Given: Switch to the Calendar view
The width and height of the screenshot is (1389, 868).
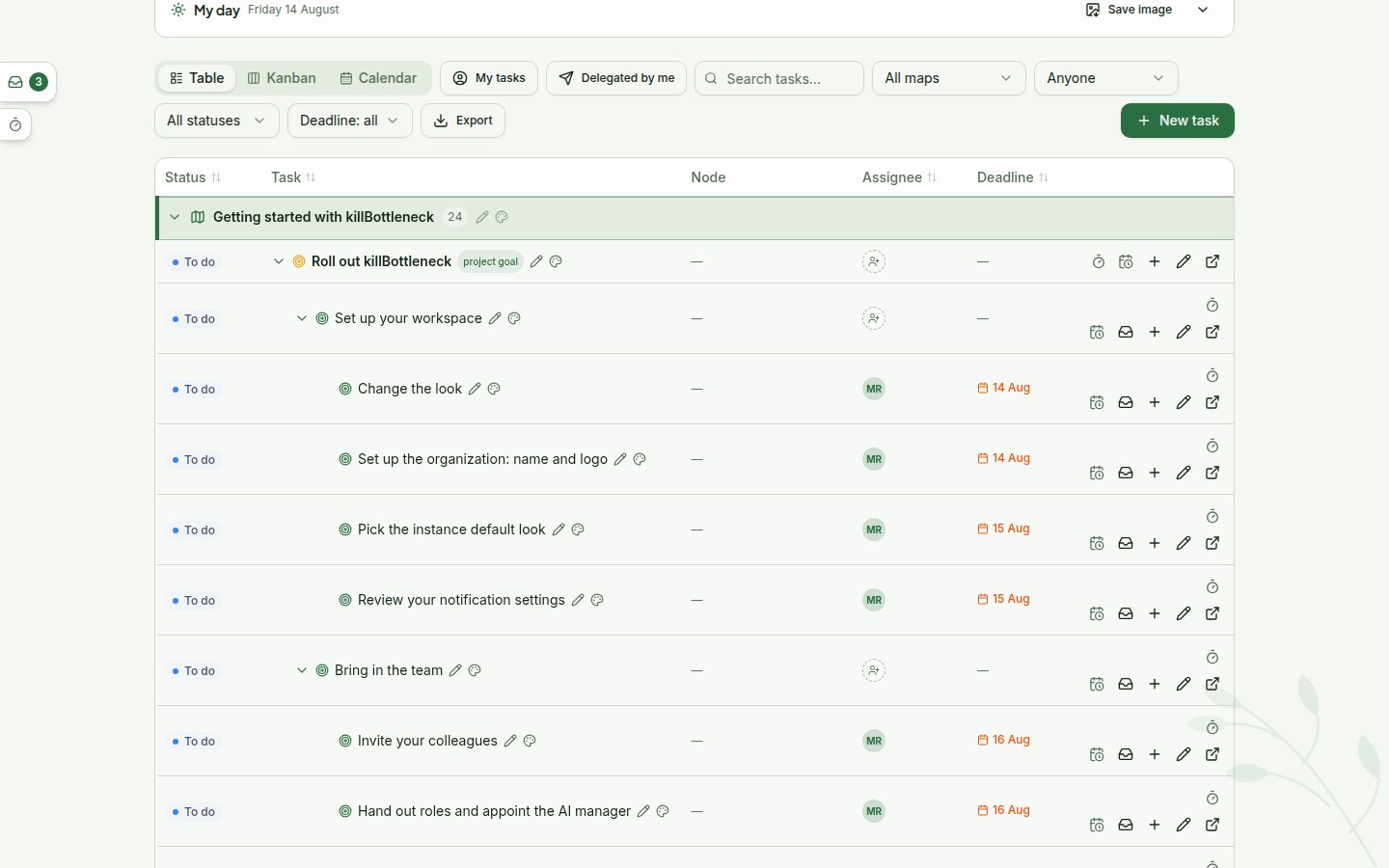Looking at the screenshot, I should (378, 78).
